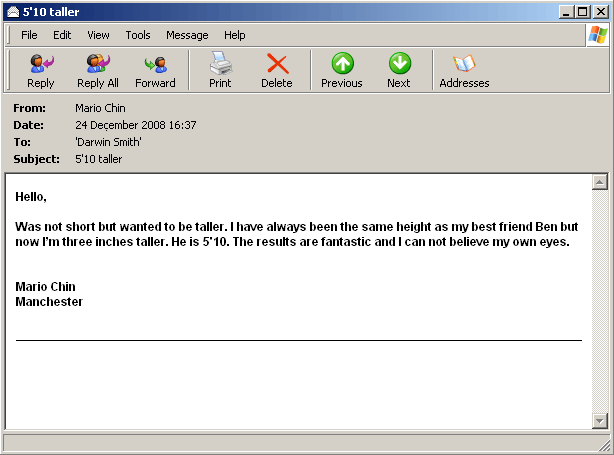The height and width of the screenshot is (455, 614).
Task: Open the Help menu
Action: pyautogui.click(x=235, y=35)
